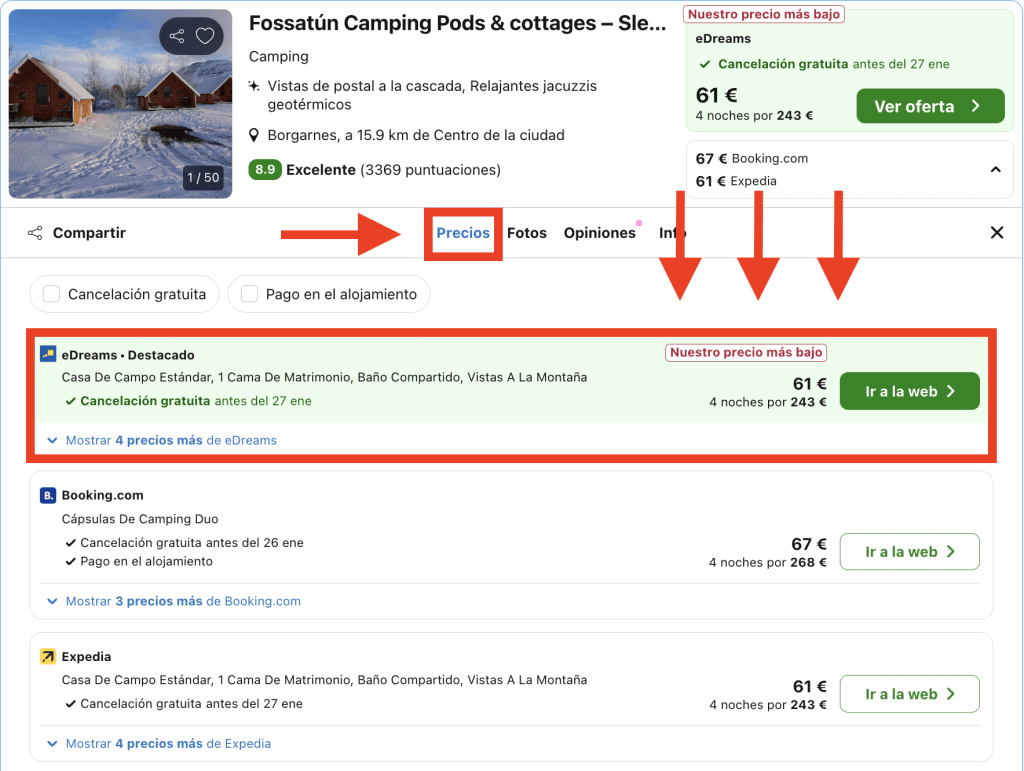Click the Booking.com logo icon
The width and height of the screenshot is (1024, 771).
(48, 495)
